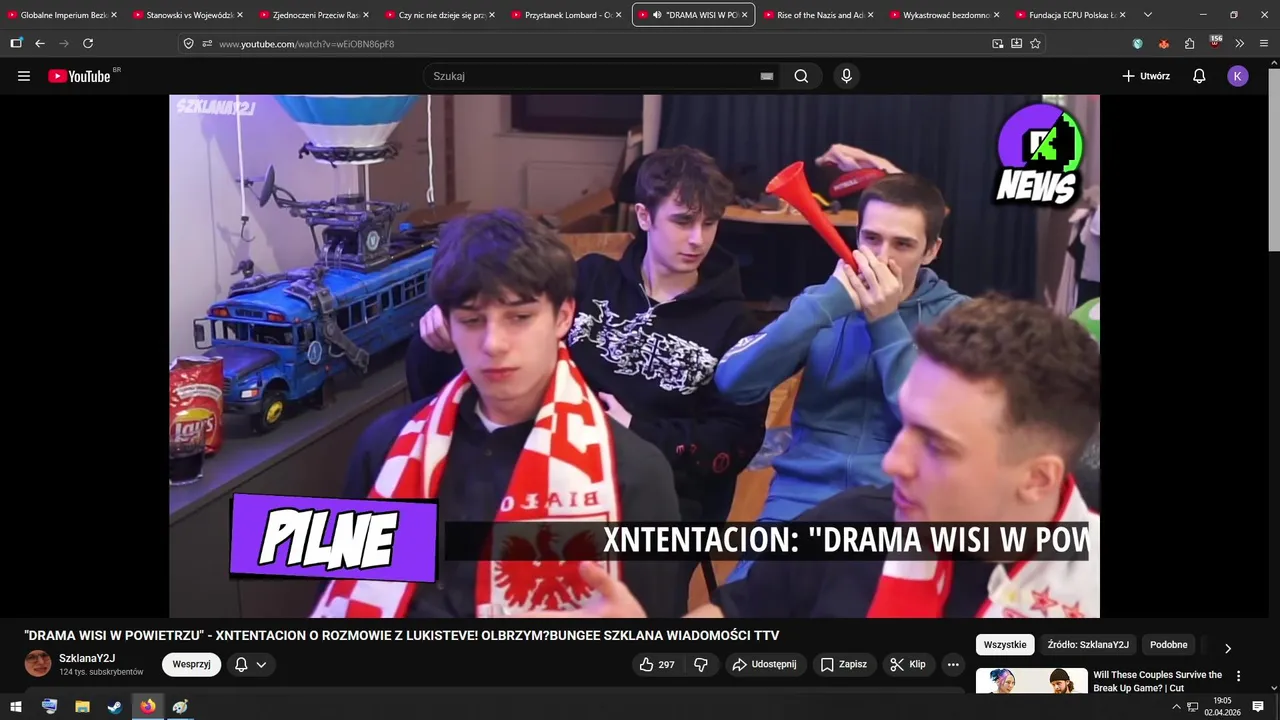Show next chips with right arrow

(1228, 648)
